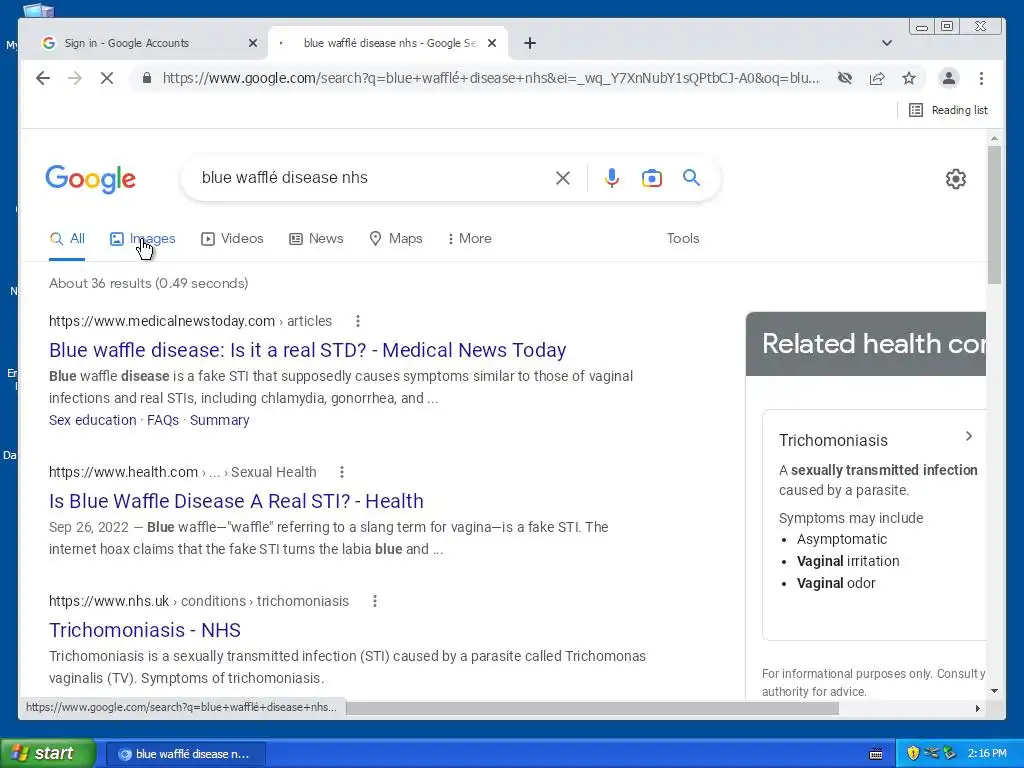1024x768 pixels.
Task: Expand the tab search dropdown arrow
Action: (887, 43)
